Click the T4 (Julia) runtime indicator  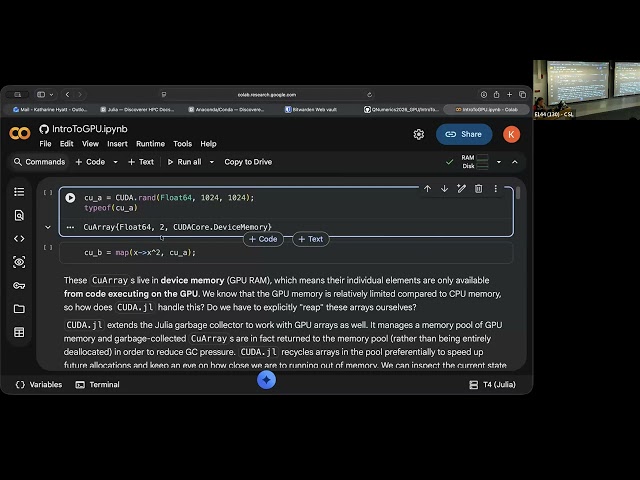point(493,384)
